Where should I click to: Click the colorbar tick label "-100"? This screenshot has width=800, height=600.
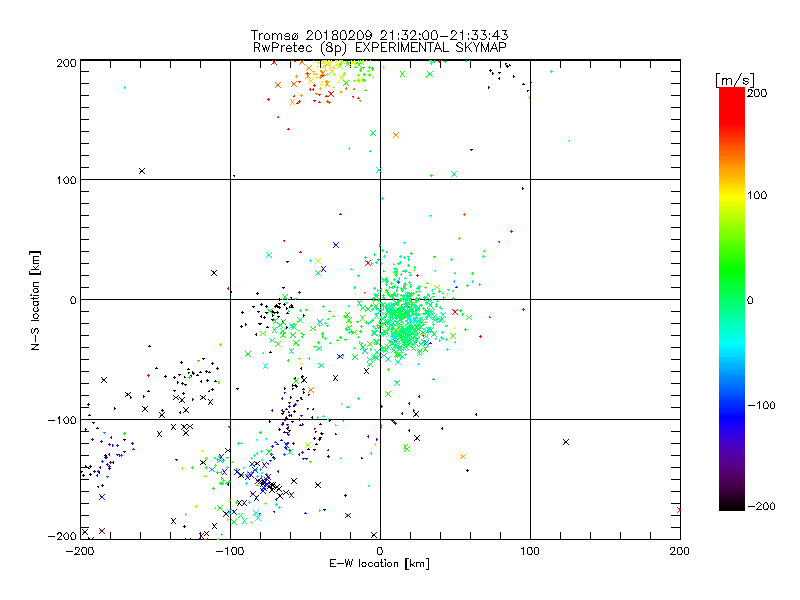point(761,406)
